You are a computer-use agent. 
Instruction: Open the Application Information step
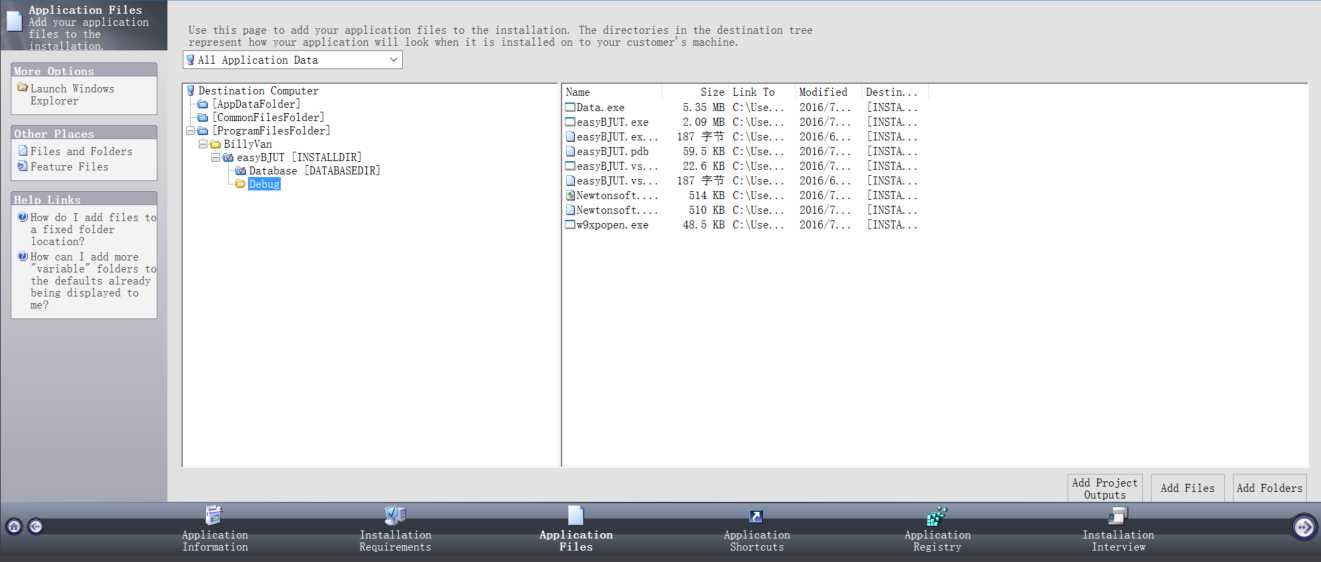214,529
